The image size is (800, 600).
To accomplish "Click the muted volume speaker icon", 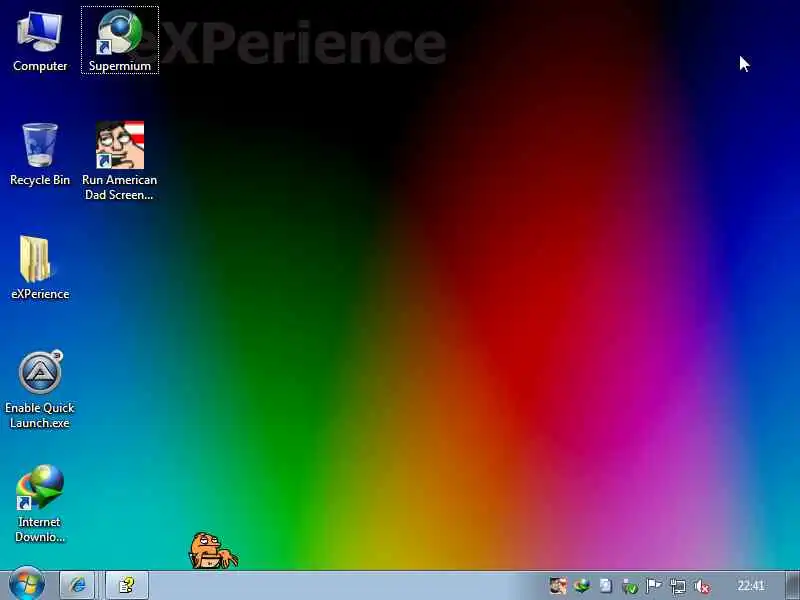I will tap(702, 586).
